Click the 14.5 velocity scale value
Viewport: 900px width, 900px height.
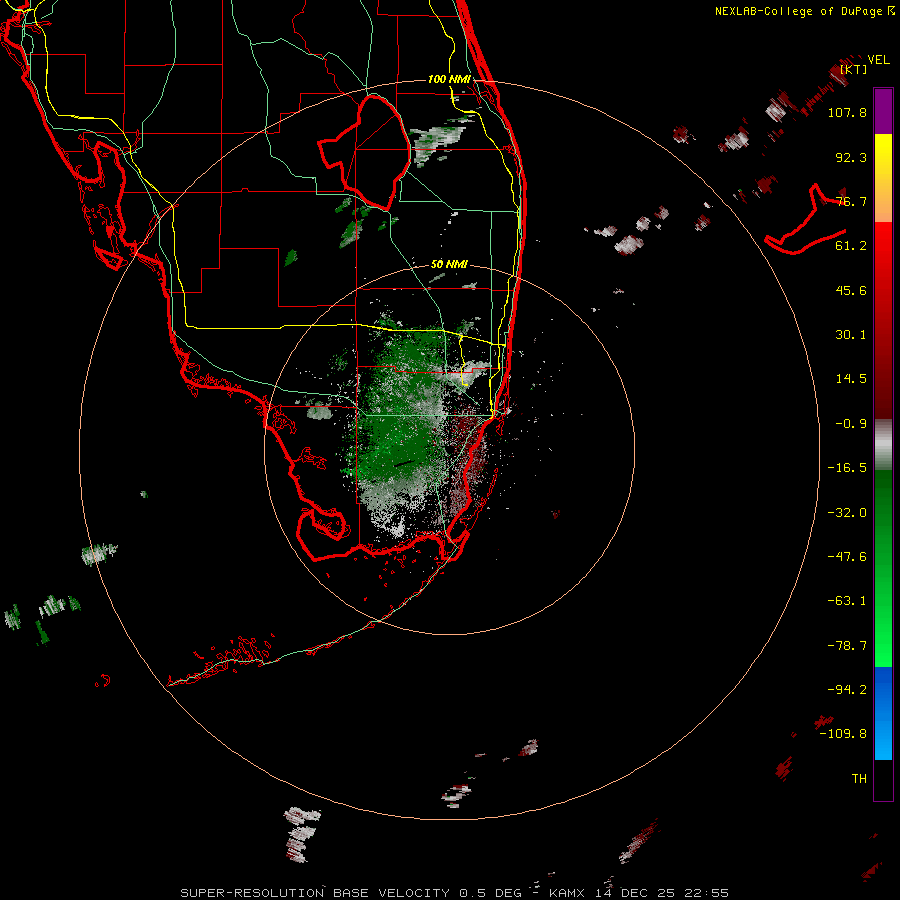pyautogui.click(x=851, y=379)
